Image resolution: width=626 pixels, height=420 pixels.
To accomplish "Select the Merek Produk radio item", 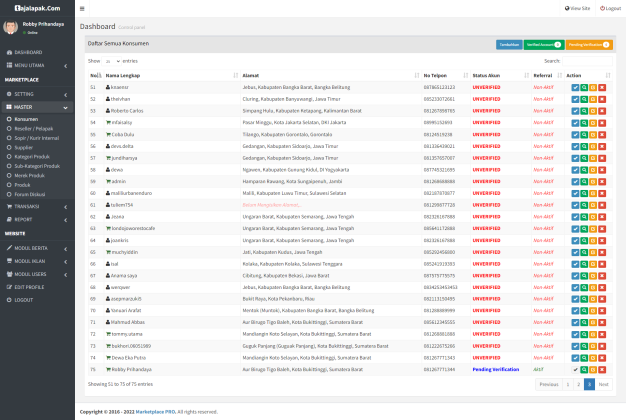I will (x=29, y=175).
